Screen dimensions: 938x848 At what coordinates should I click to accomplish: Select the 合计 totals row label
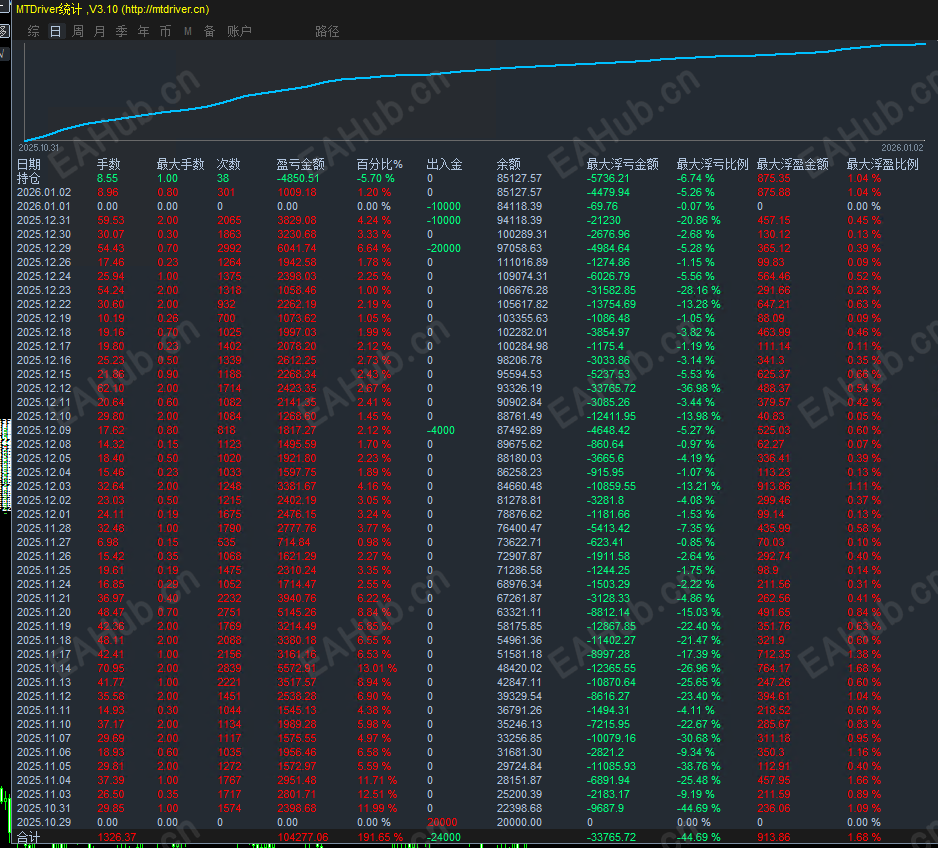(x=29, y=837)
